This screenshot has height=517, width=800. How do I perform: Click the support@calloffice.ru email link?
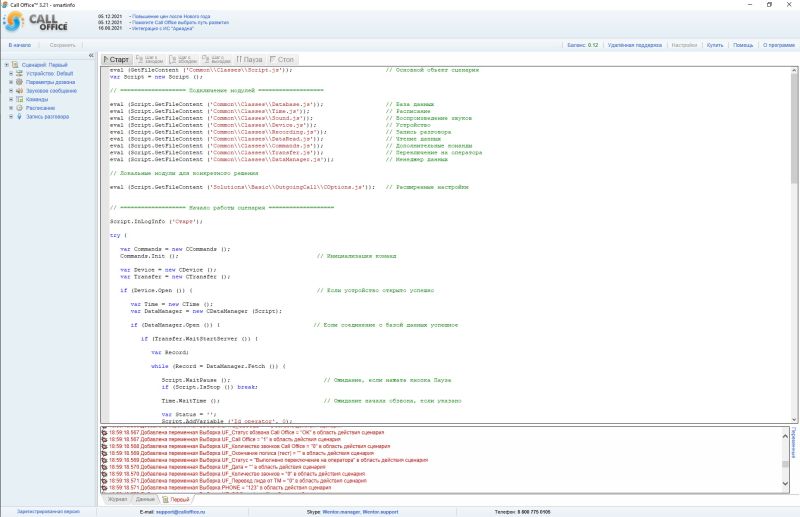180,511
